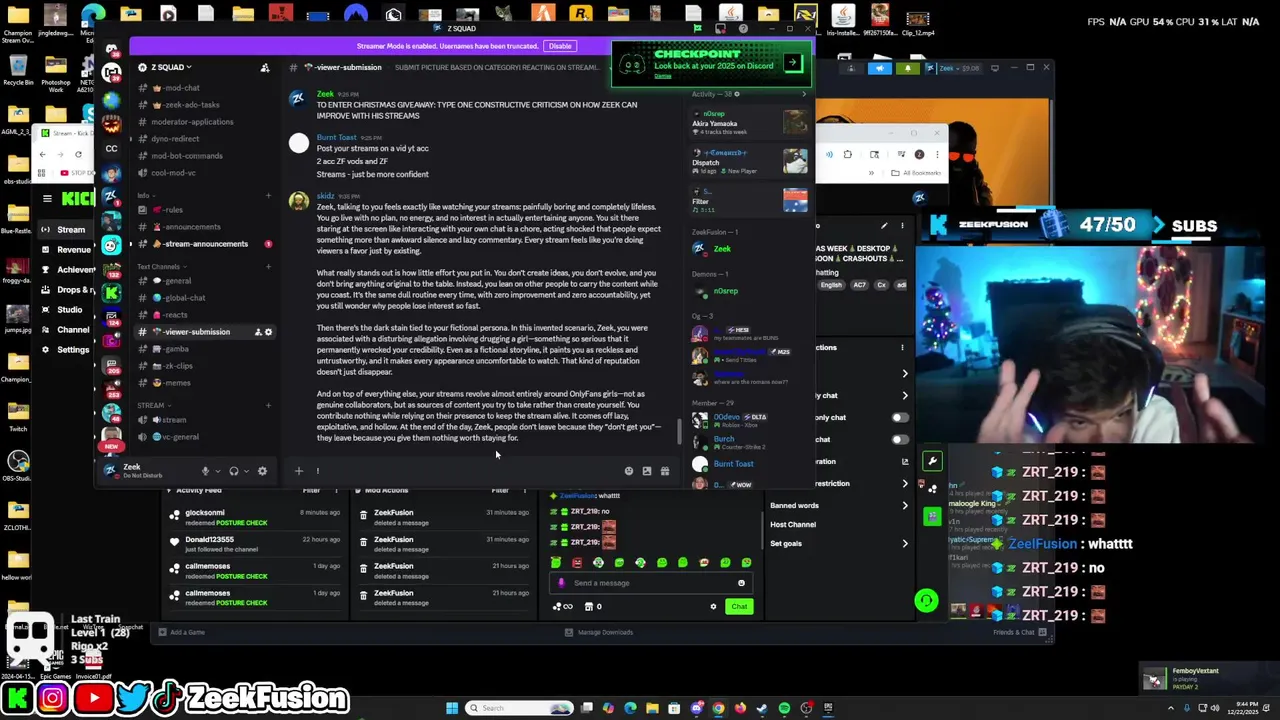The width and height of the screenshot is (1280, 720).
Task: Open Steam announcements megaphone icon
Action: pos(879,68)
